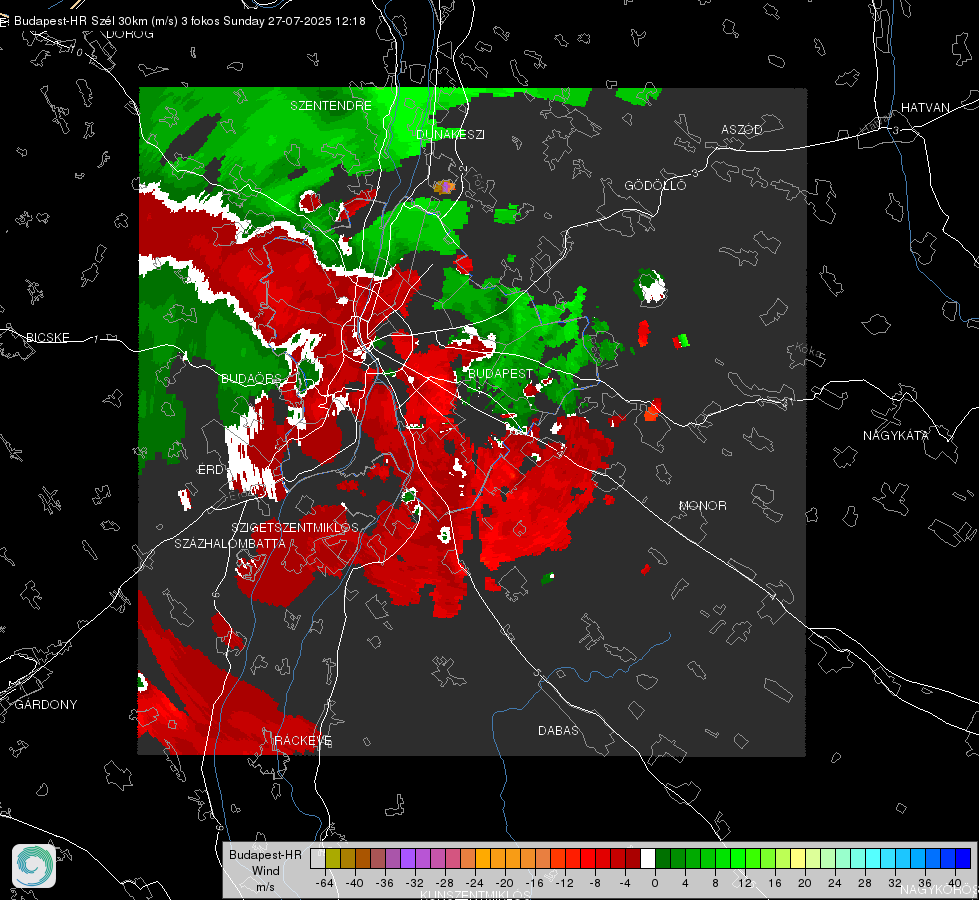
Task: Click the radar title text with date 27-07-2025
Action: click(x=190, y=21)
